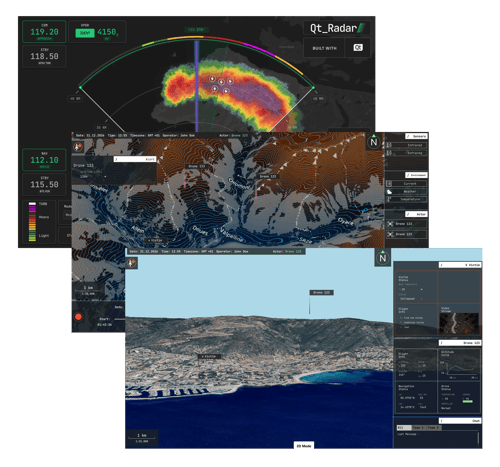The height and width of the screenshot is (467, 500).
Task: Click the Collapsed status value in Victim Status
Action: click(408, 299)
